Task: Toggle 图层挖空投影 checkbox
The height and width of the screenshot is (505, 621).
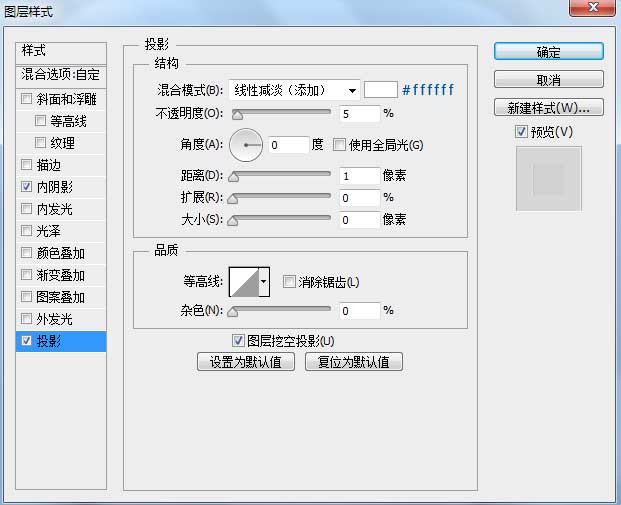Action: [x=238, y=341]
